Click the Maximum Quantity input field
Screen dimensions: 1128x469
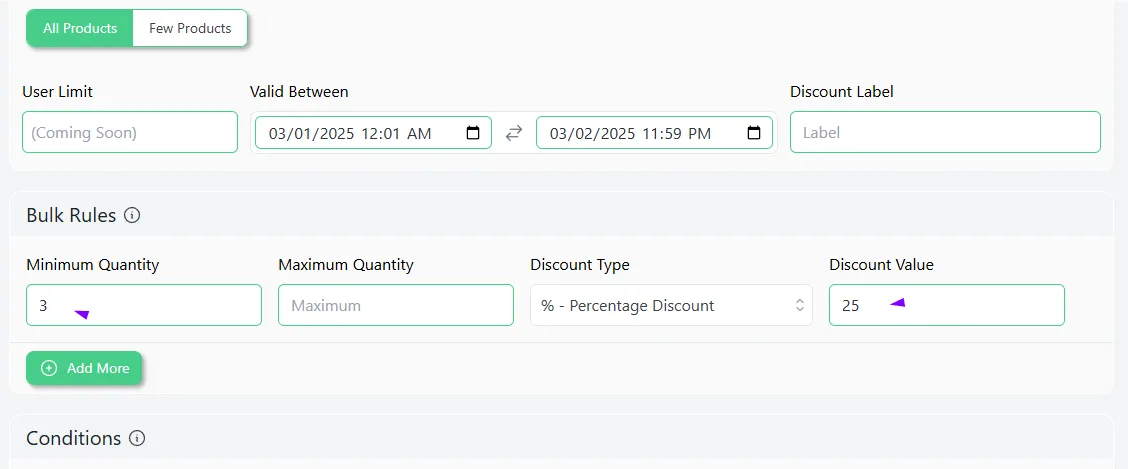[396, 305]
